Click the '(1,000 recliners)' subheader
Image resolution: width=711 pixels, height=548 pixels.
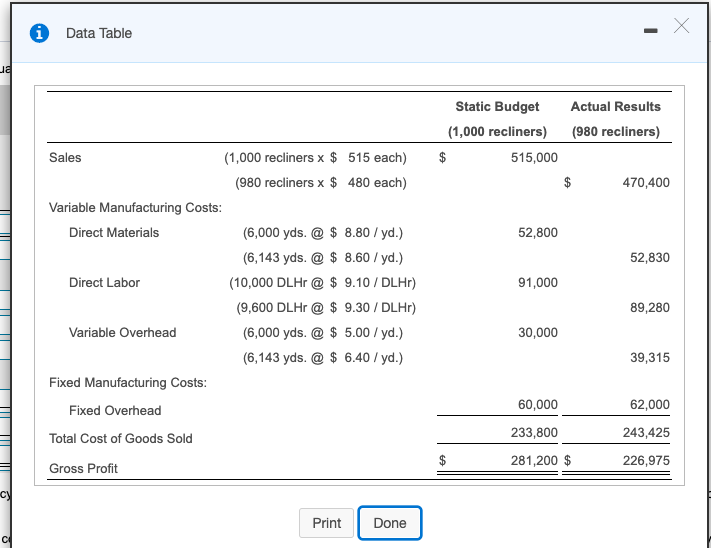tap(497, 131)
